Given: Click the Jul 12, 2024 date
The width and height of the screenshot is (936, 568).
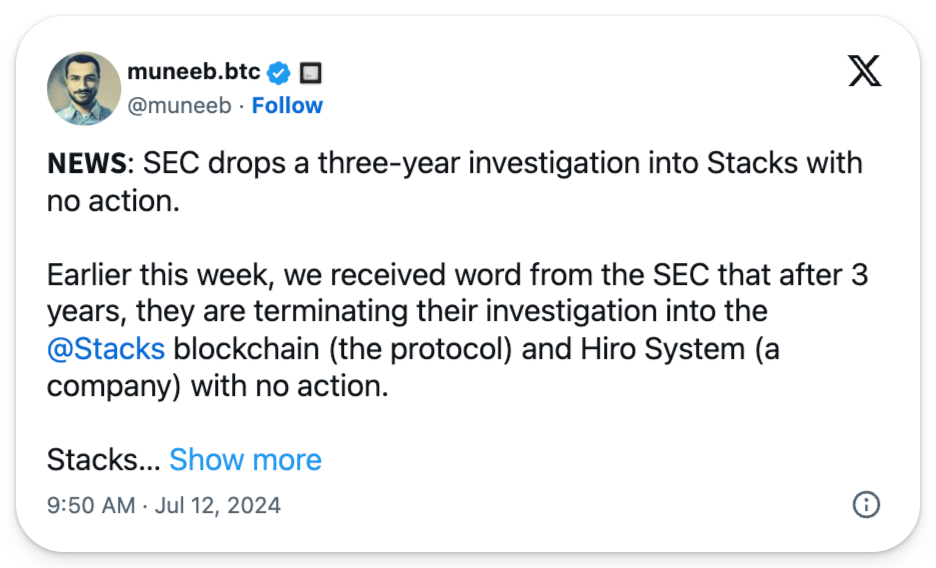Looking at the screenshot, I should pyautogui.click(x=217, y=505).
